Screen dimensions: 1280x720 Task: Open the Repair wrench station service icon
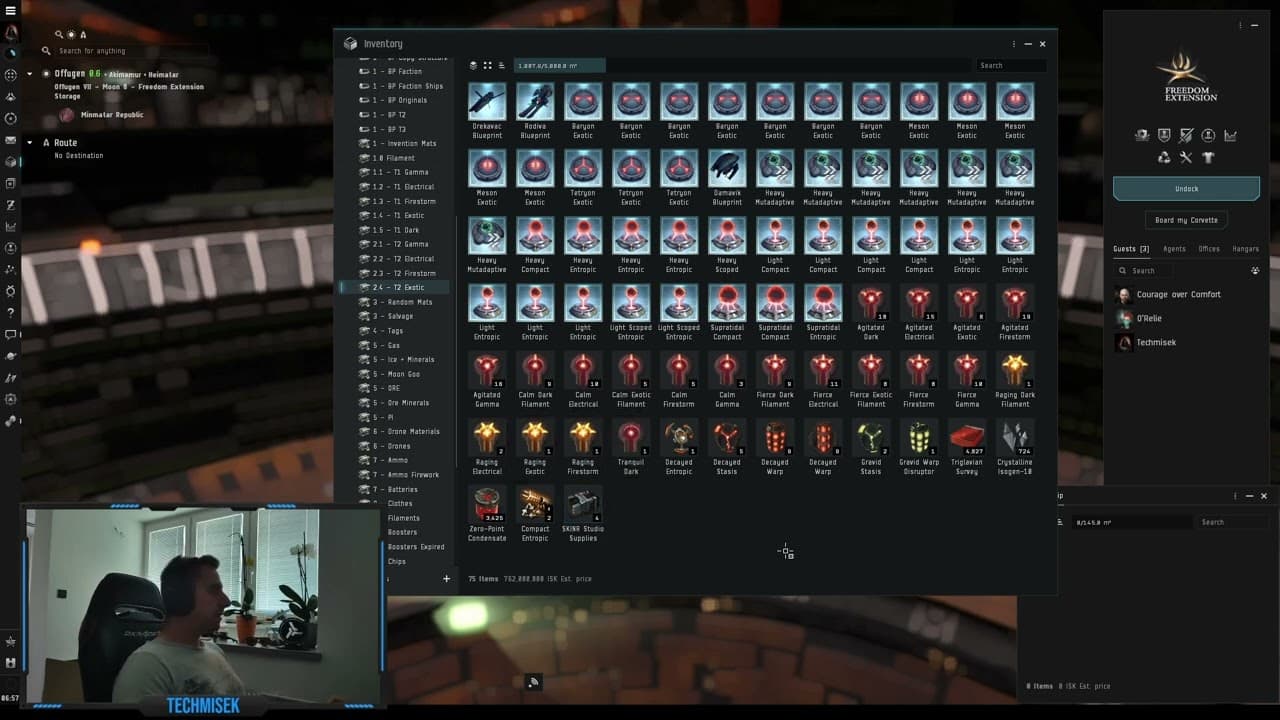point(1186,157)
